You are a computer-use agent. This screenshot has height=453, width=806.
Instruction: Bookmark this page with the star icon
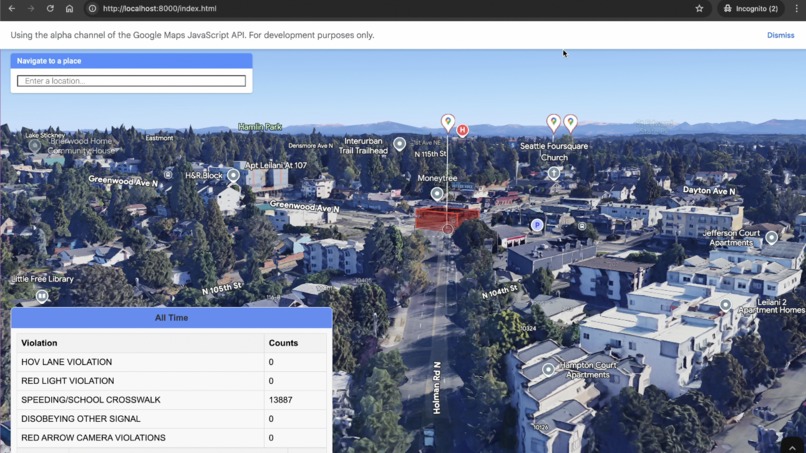699,8
